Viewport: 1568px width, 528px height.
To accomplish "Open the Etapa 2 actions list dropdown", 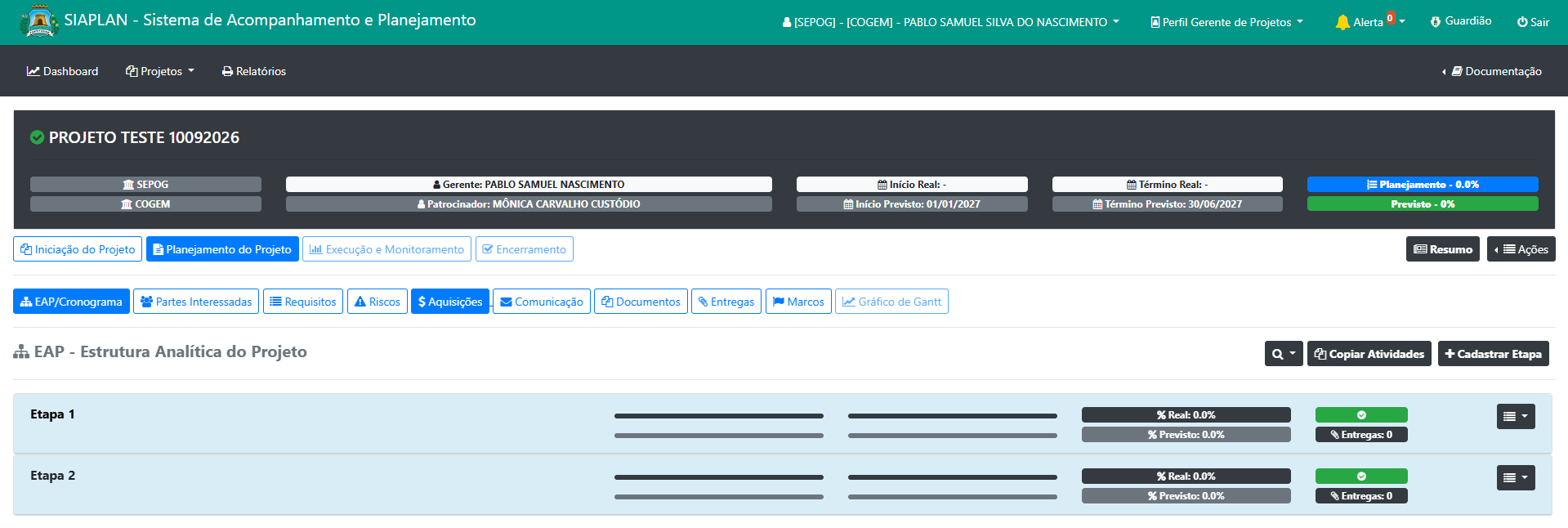I will [x=1516, y=477].
